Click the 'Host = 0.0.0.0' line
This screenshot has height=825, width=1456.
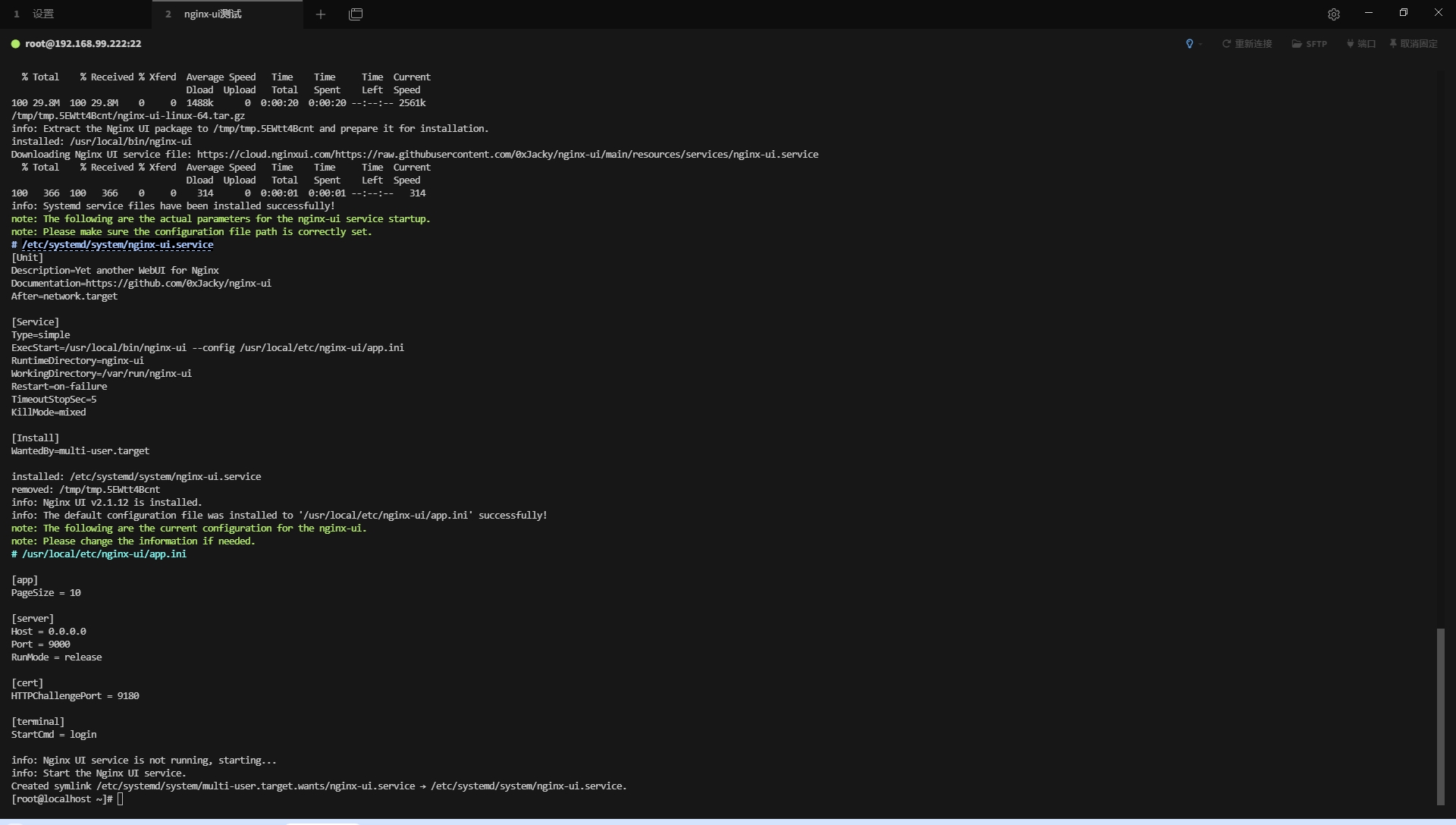click(x=49, y=632)
